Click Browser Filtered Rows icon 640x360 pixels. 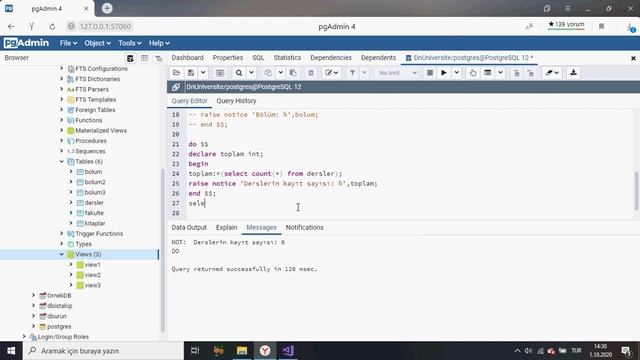coord(159,58)
